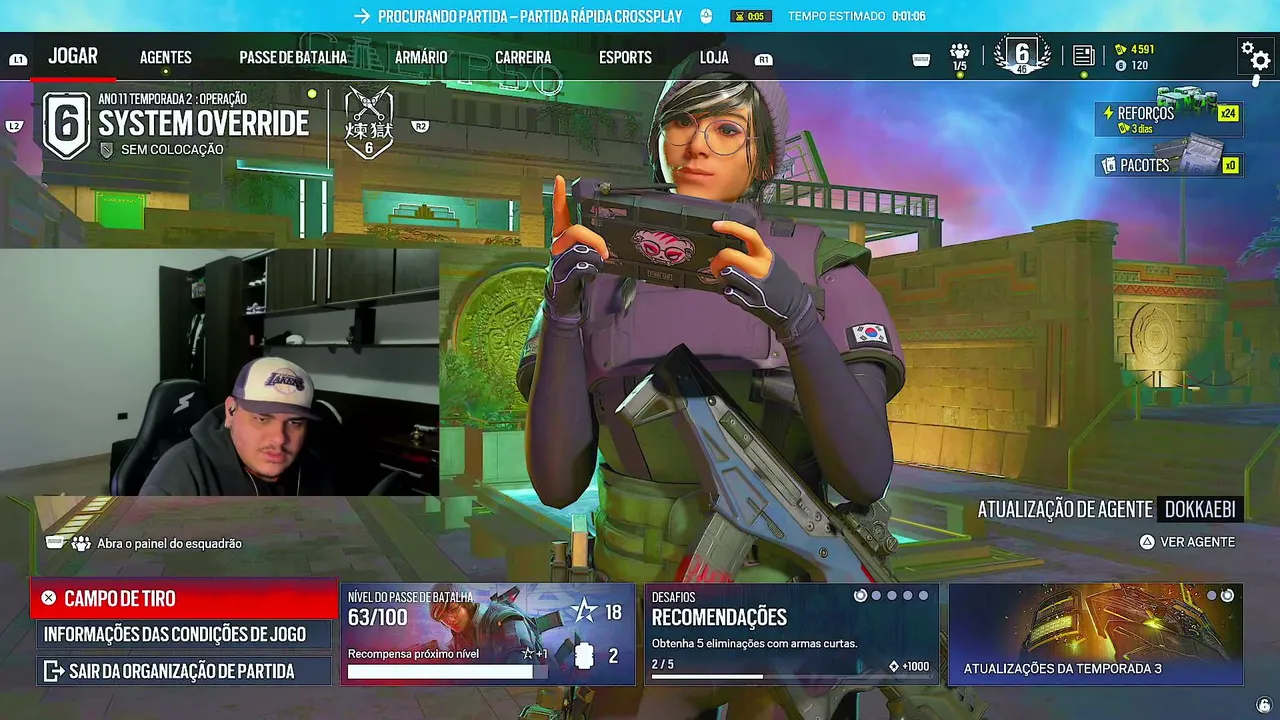Click the DOKKAEBI agent name label
1280x720 pixels.
(x=1200, y=509)
